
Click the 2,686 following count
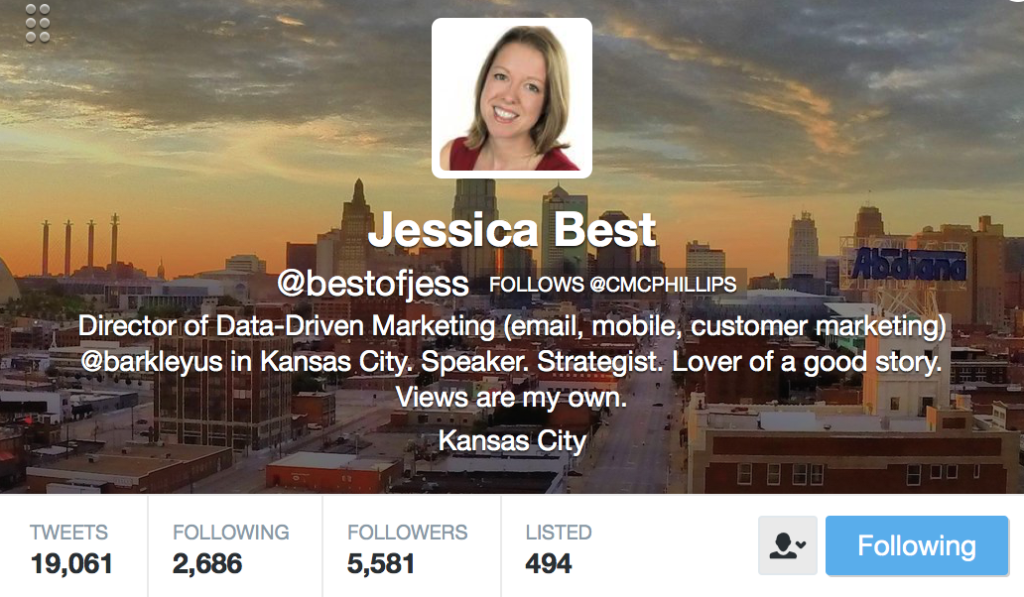point(207,564)
